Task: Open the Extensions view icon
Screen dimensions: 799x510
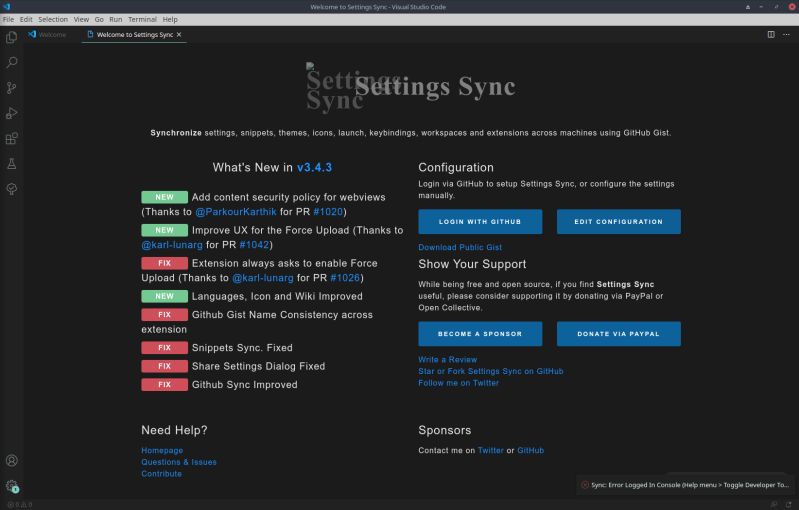Action: [x=12, y=138]
